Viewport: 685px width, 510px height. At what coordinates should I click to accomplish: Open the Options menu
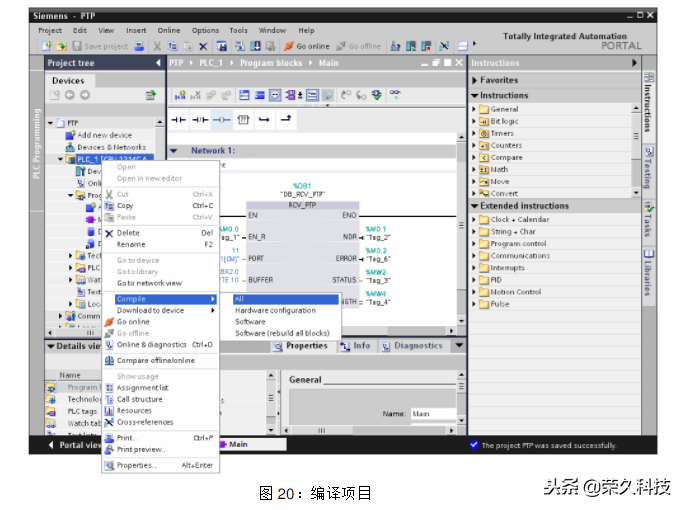205,30
